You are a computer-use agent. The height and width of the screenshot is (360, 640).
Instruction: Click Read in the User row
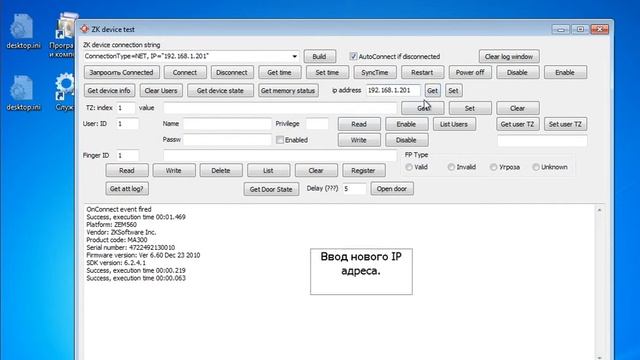coord(359,124)
